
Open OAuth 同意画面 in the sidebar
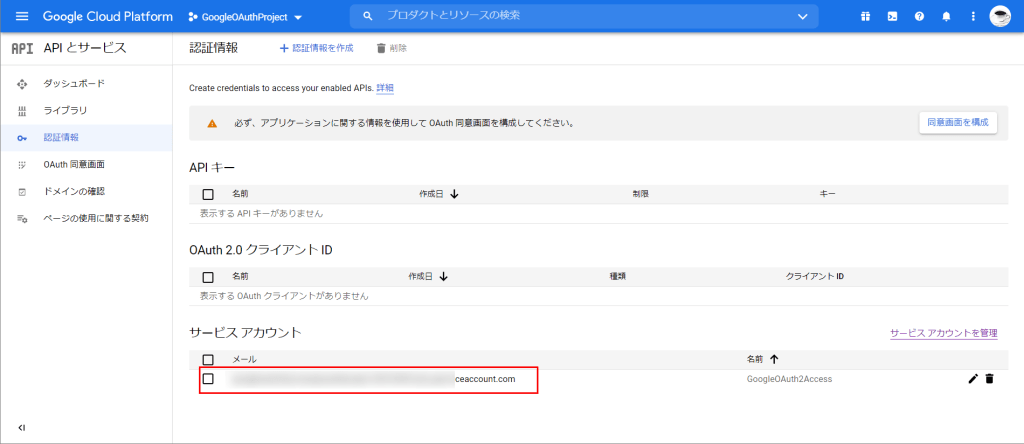coord(74,165)
